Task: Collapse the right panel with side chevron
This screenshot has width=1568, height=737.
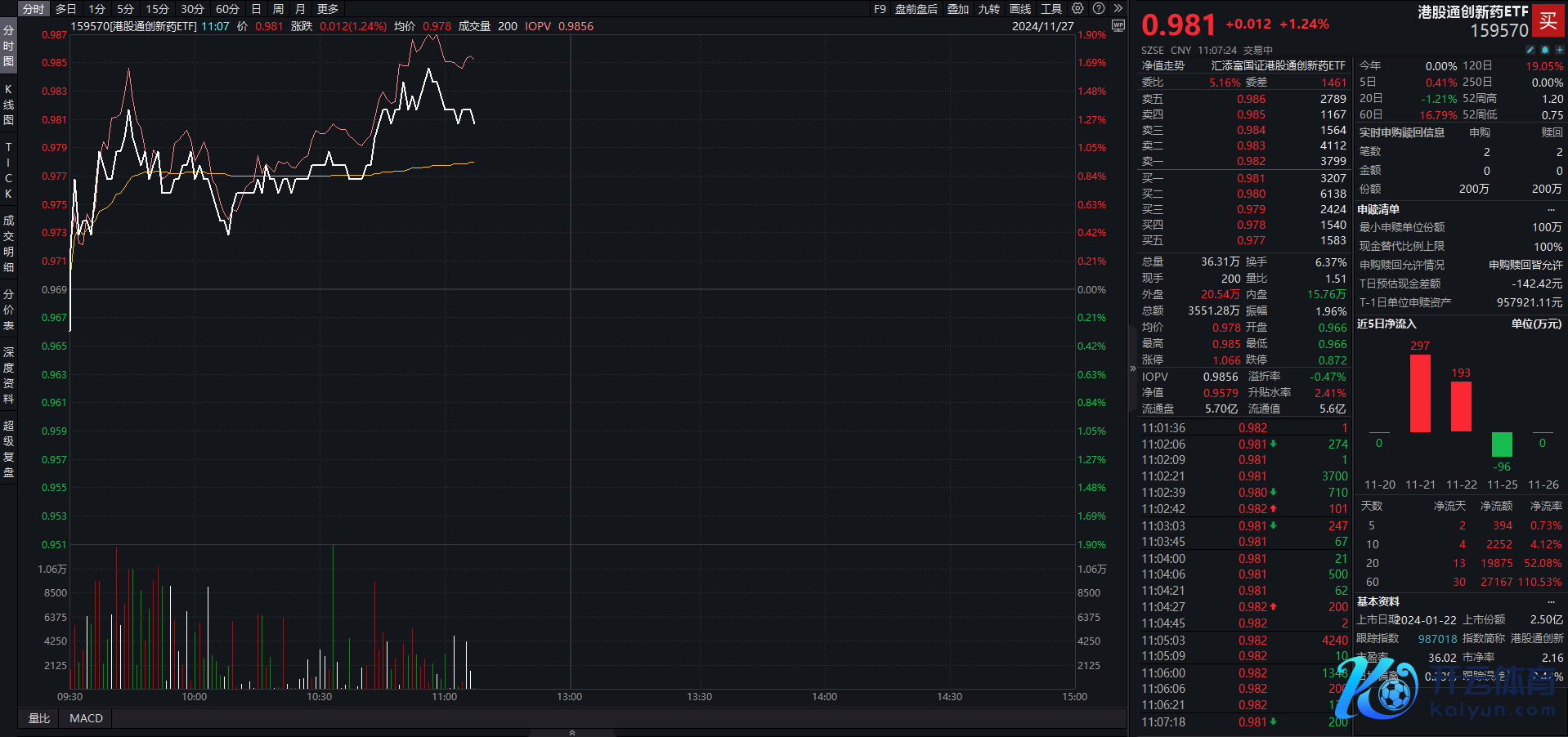Action: (x=1133, y=368)
